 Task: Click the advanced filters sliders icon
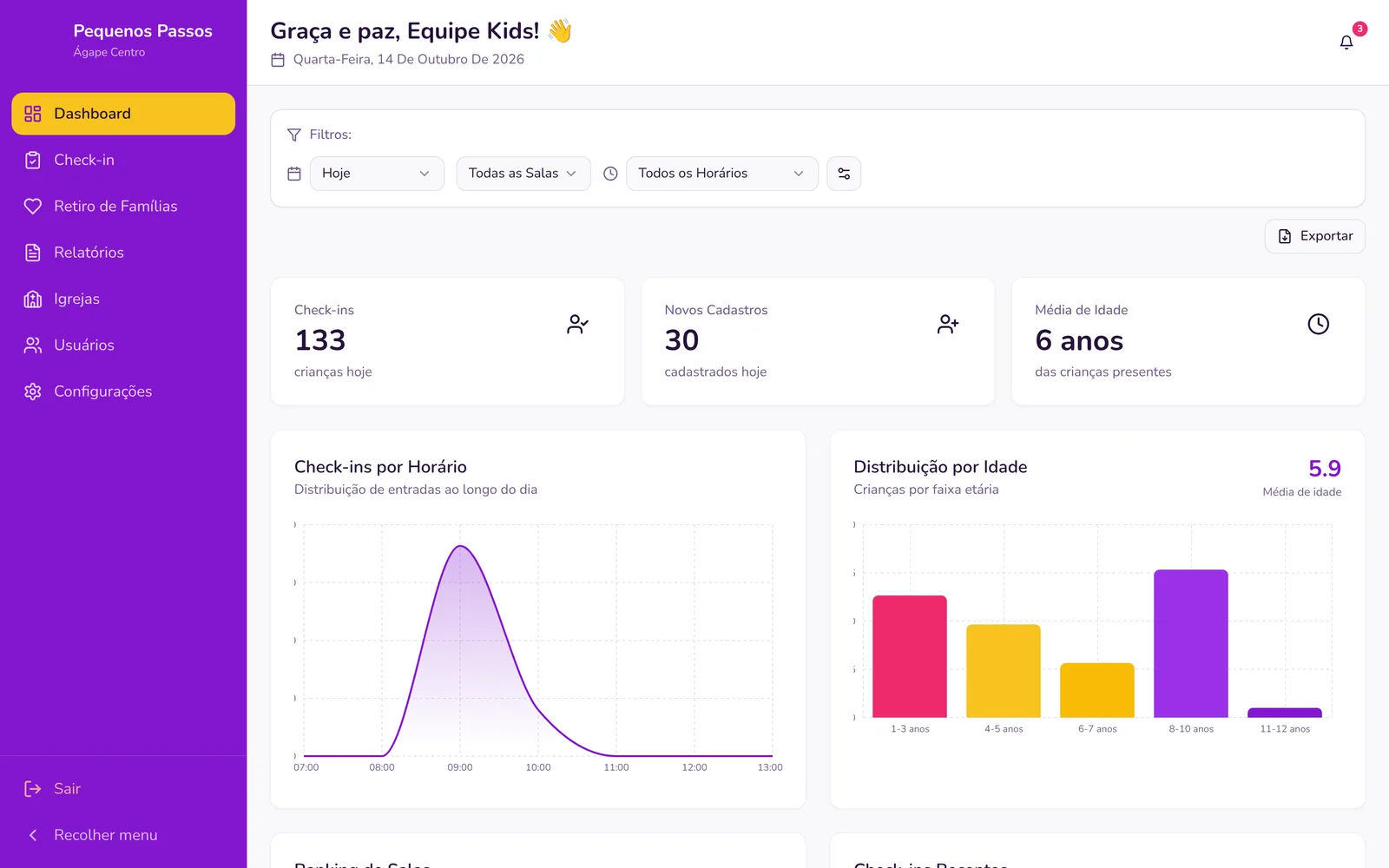pos(844,174)
